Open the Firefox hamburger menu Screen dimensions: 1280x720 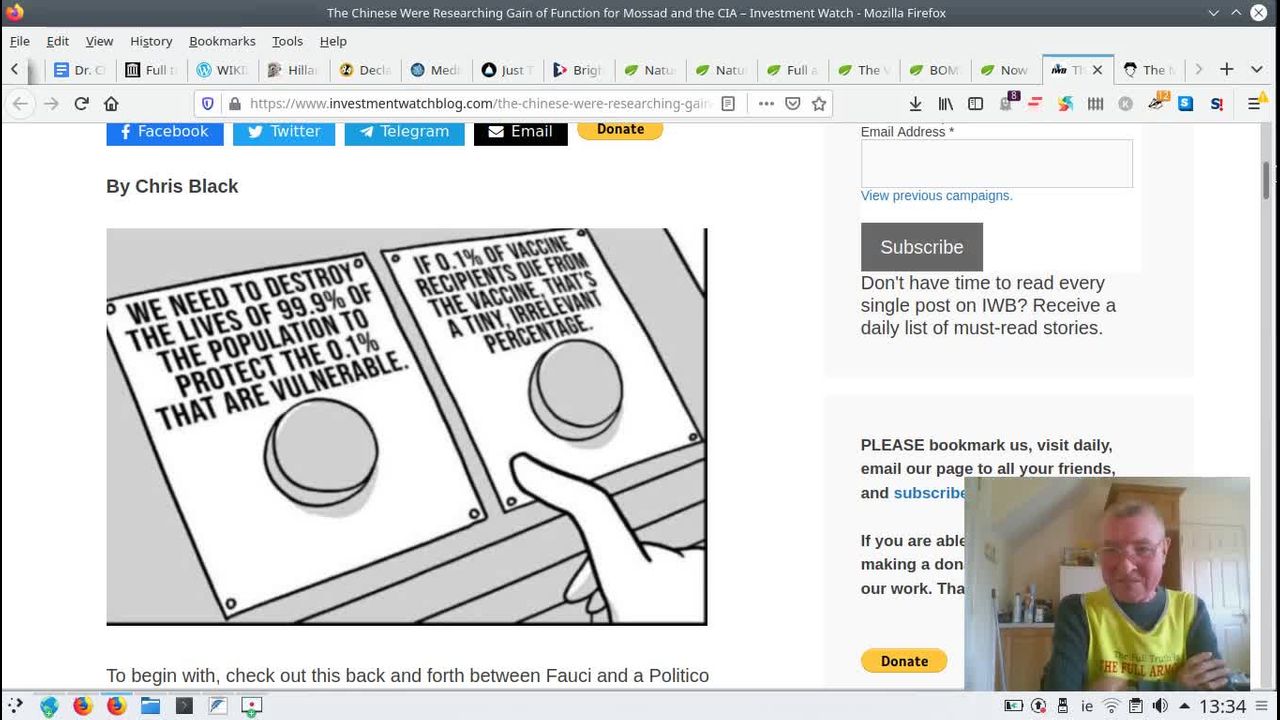coord(1254,104)
